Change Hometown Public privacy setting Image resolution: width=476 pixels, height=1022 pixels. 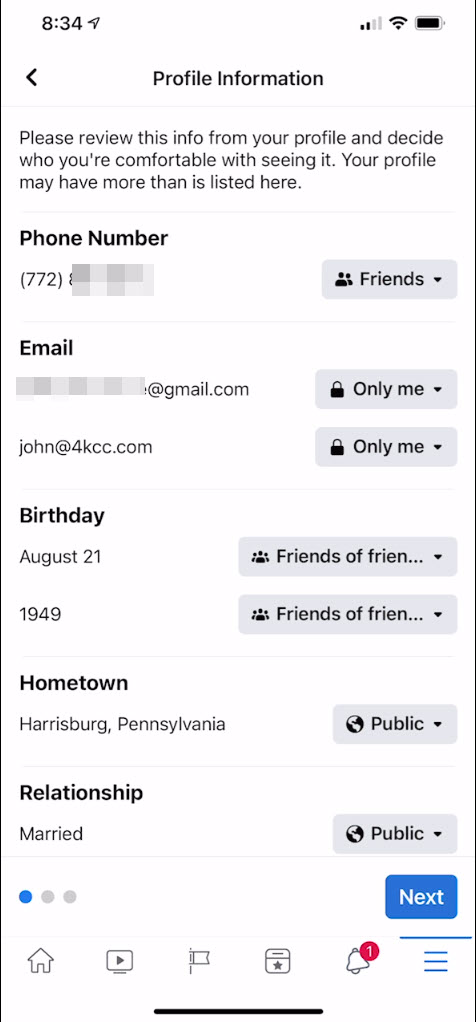[x=395, y=723]
